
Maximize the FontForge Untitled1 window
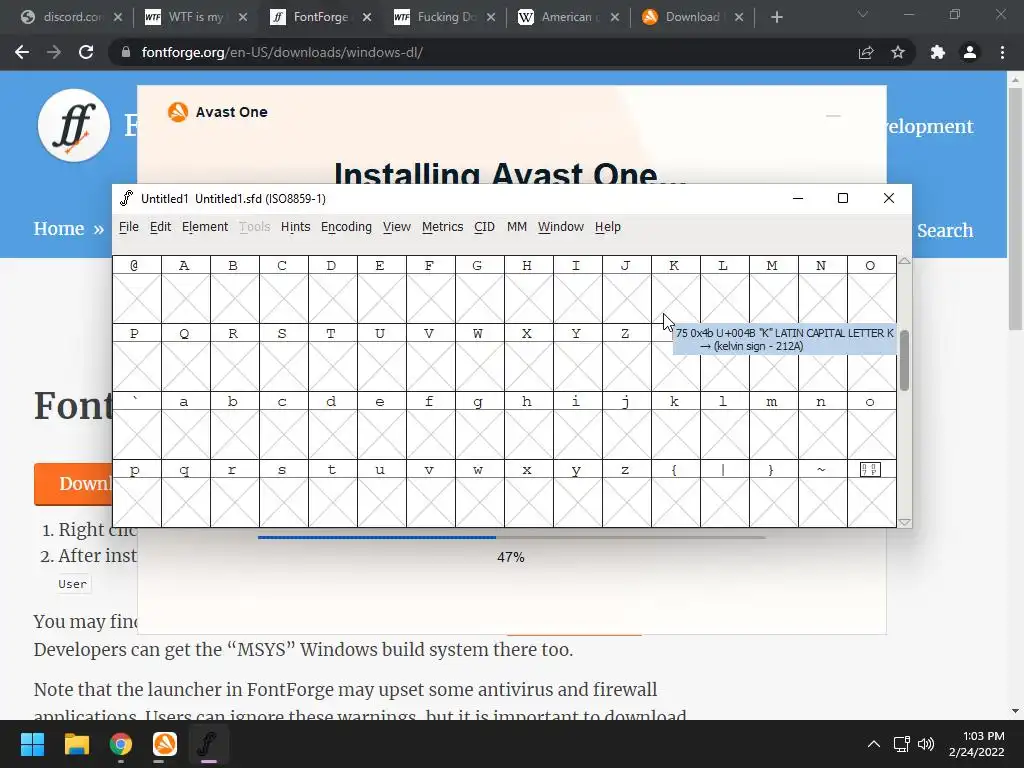tap(843, 198)
